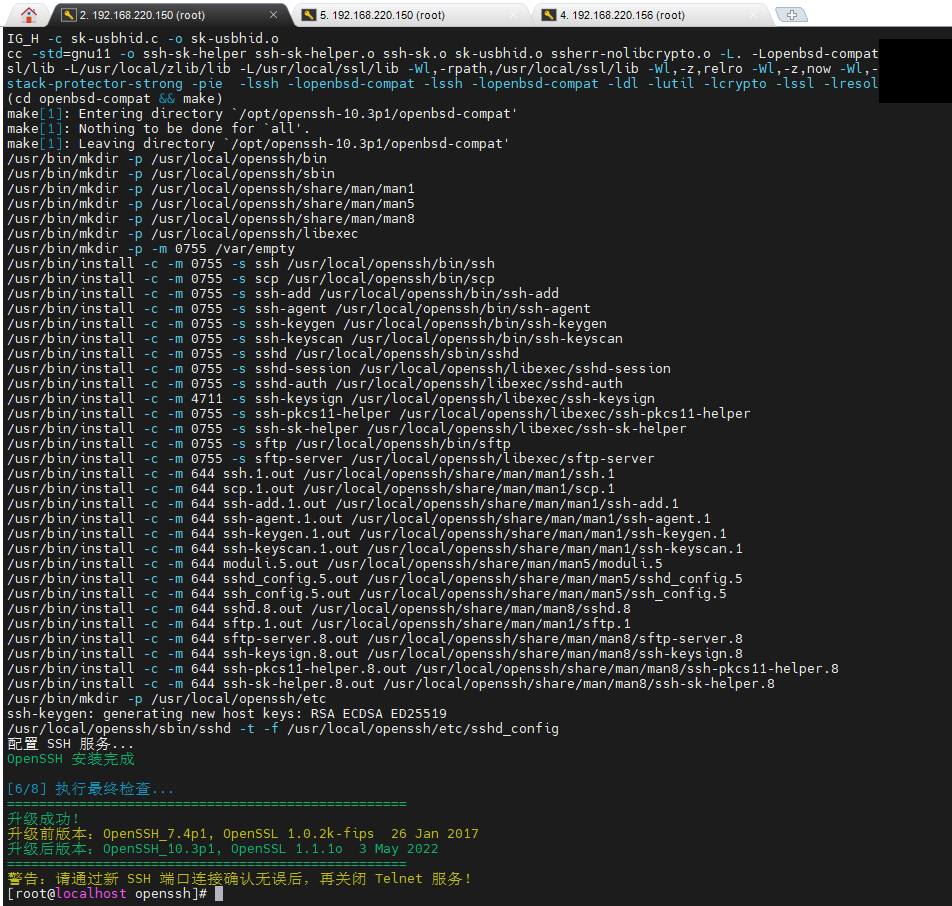Click the line 'mkdir -p /usr/local/openssh/libexec'
This screenshot has height=906, width=952.
(x=183, y=233)
